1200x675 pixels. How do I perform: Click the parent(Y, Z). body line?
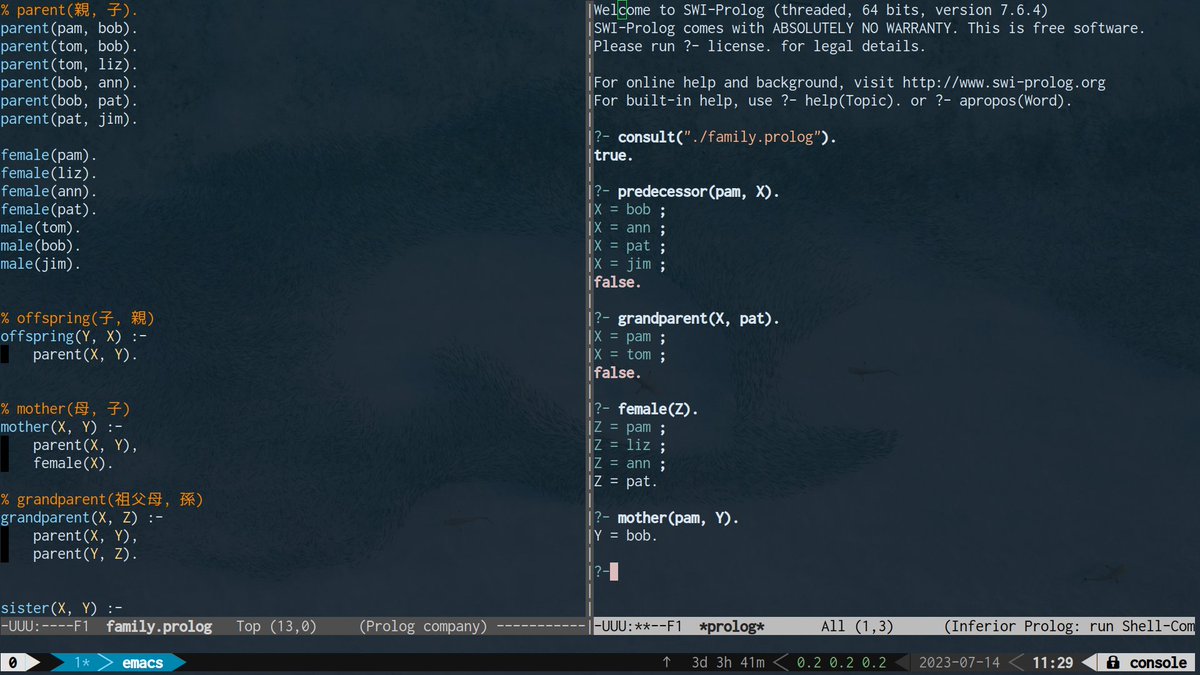pyautogui.click(x=85, y=554)
